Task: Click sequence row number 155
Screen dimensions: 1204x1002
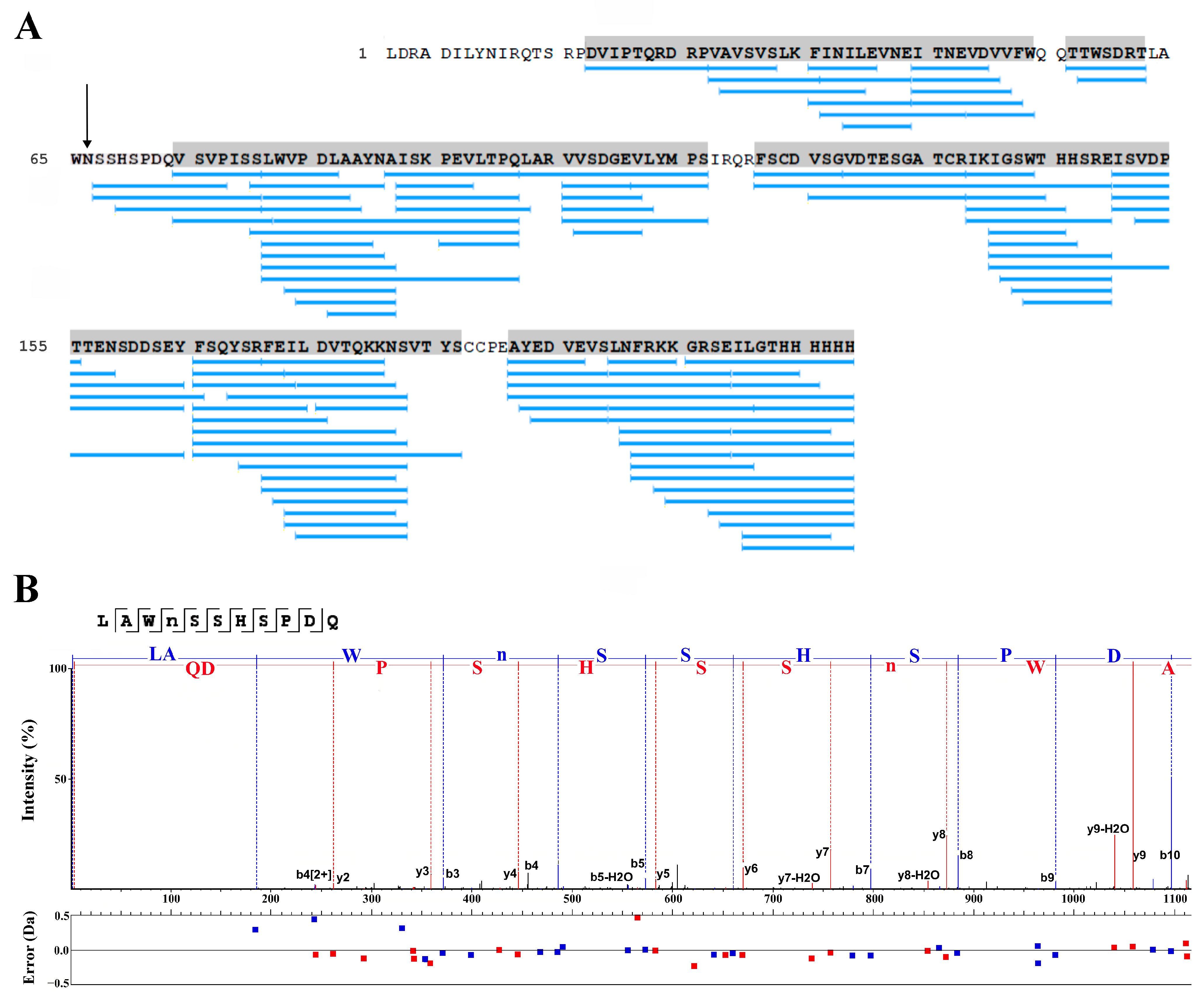Action: click(33, 346)
